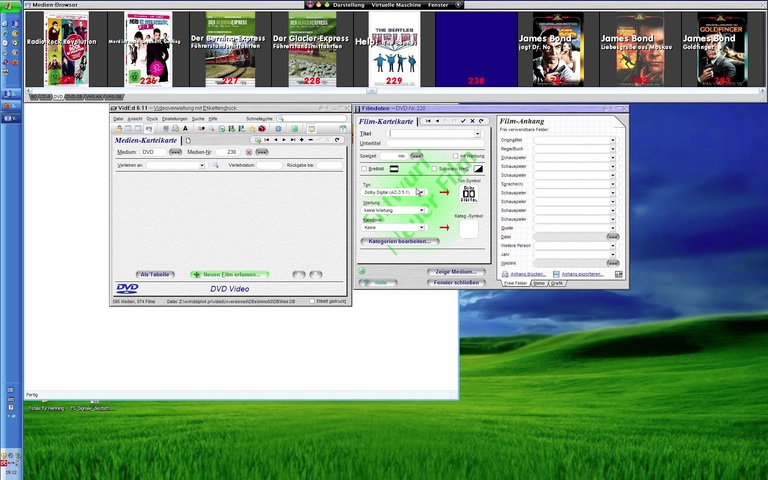Open the Sprache(n) dropdown in Film-Anhang

[x=612, y=184]
